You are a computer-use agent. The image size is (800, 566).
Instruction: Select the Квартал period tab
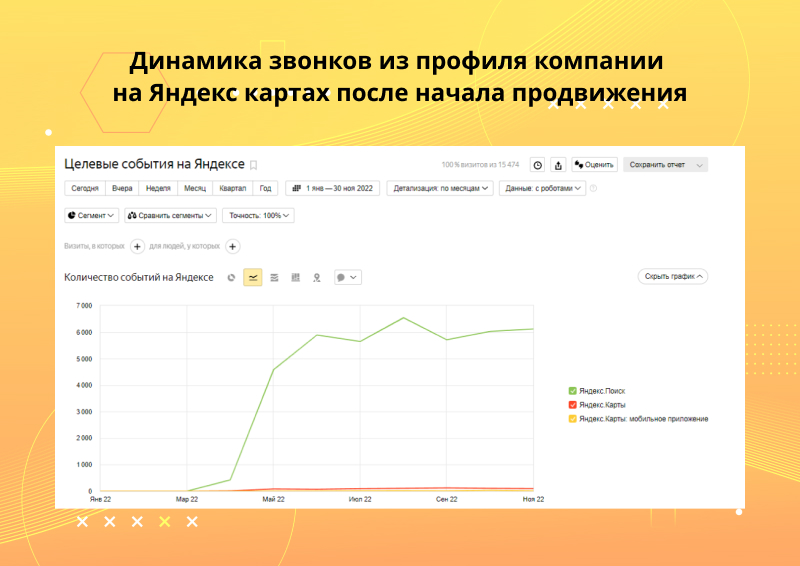(x=233, y=188)
